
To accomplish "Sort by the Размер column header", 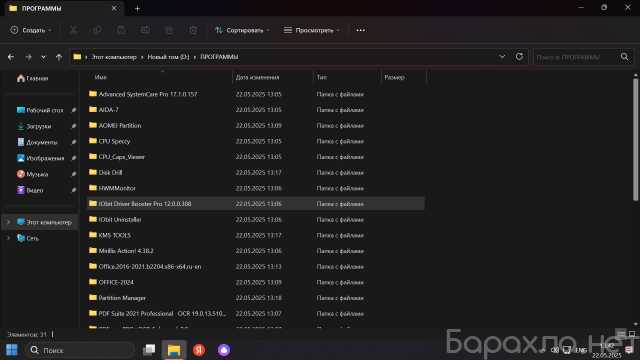I will coord(394,77).
